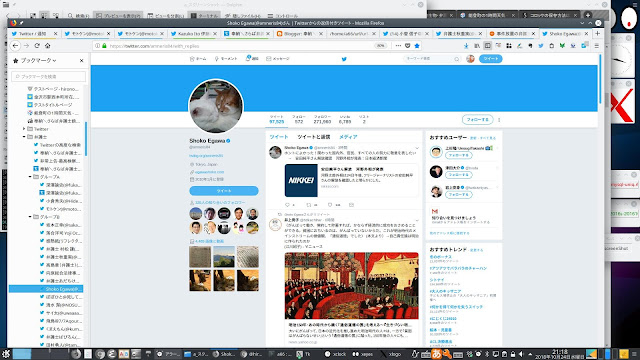Open a new Firefox tab with plus button
Screen dimensions: 640x360
pyautogui.click(x=598, y=33)
